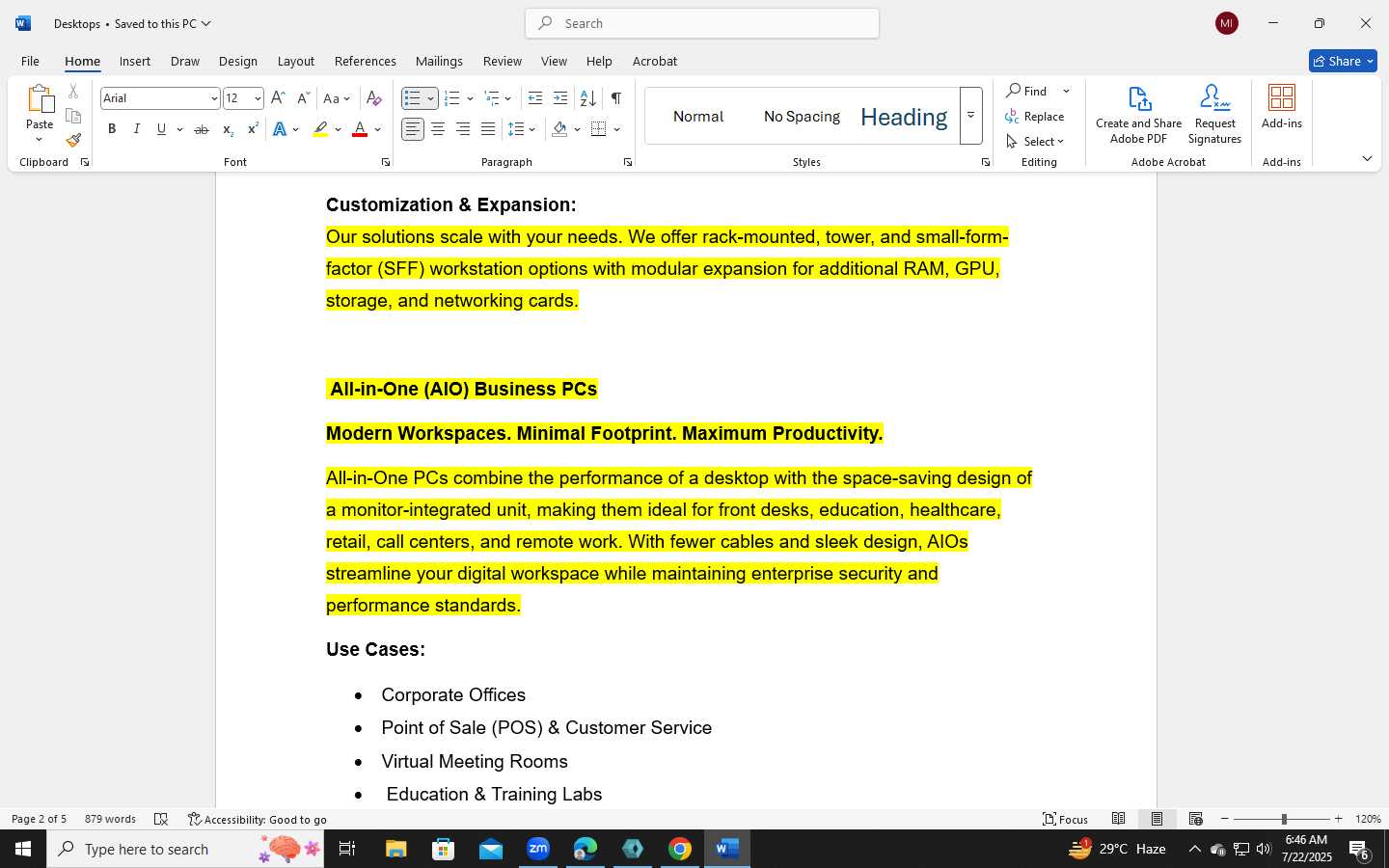The width and height of the screenshot is (1389, 868).
Task: Click the Copy icon
Action: coord(73,116)
